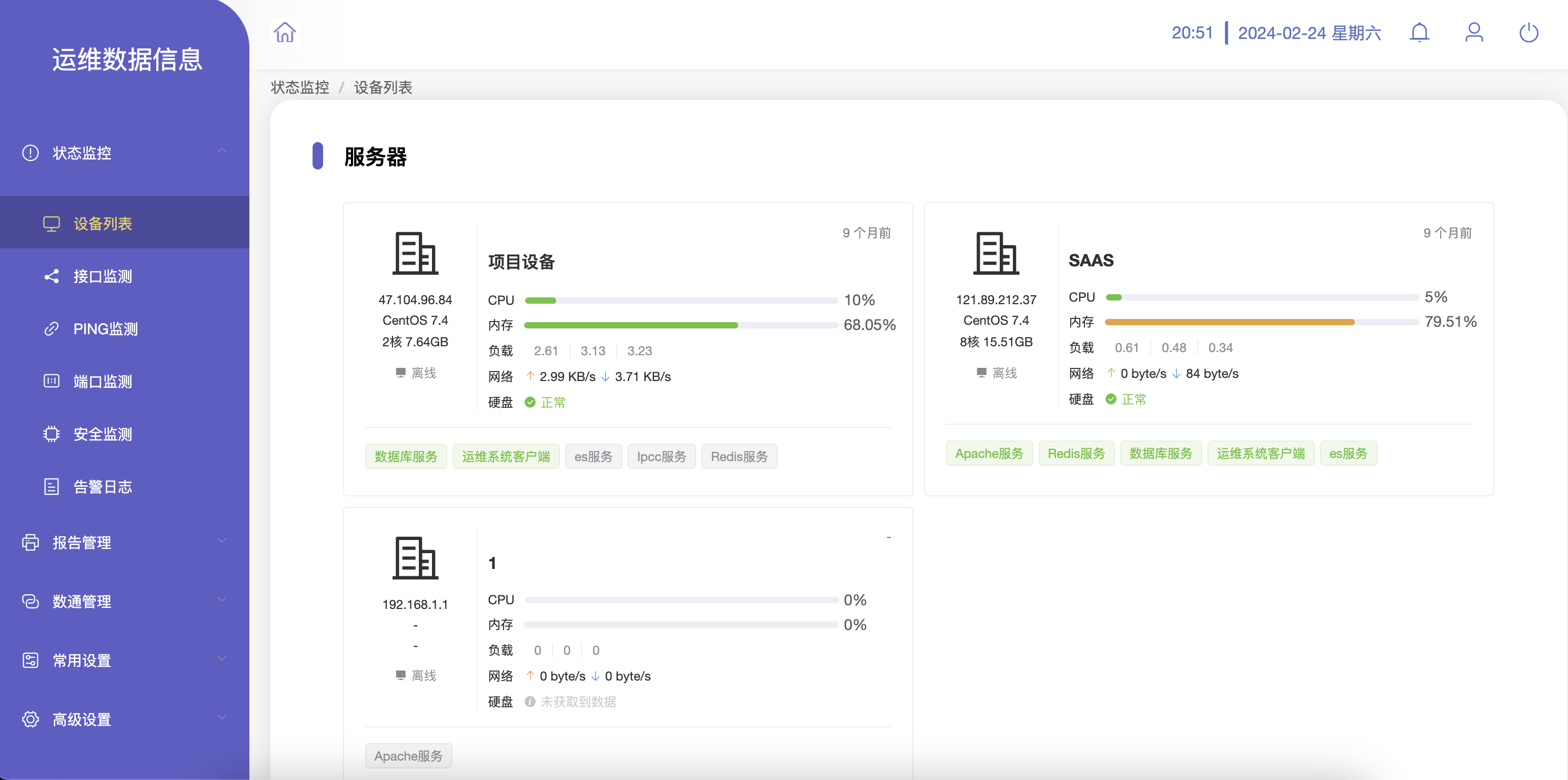
Task: Open 告警日志 in the sidebar
Action: pyautogui.click(x=124, y=486)
